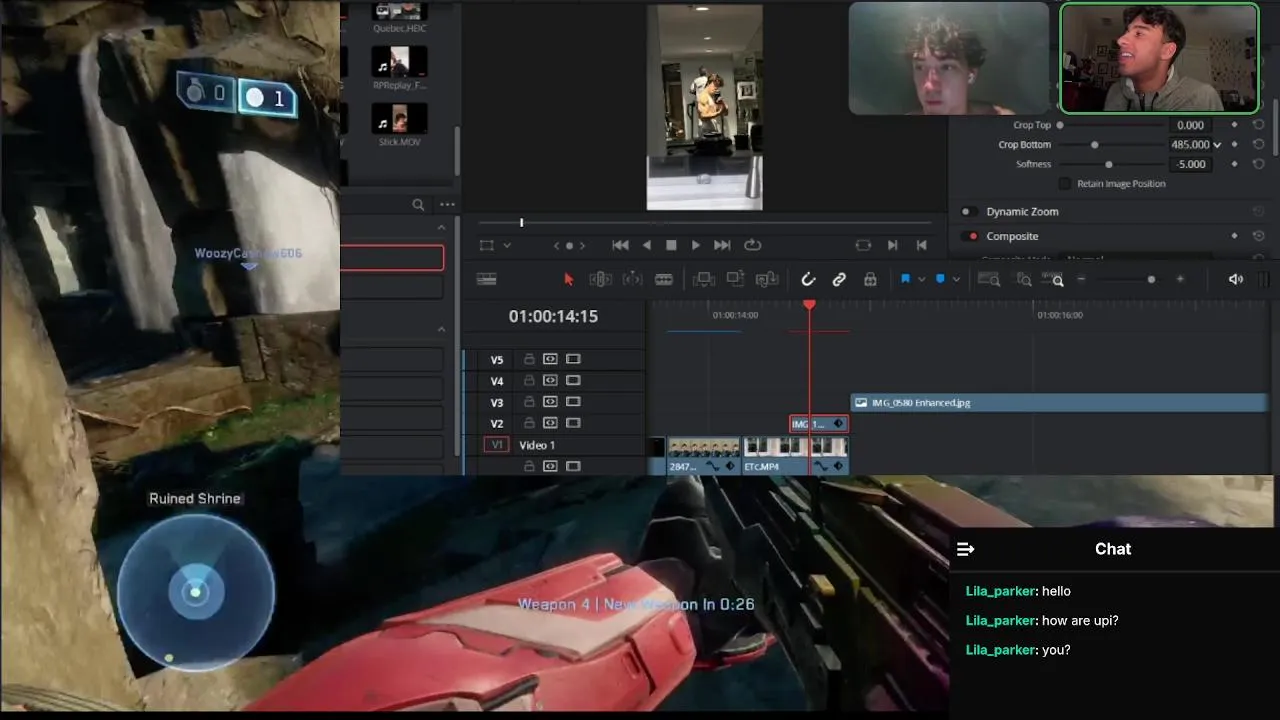This screenshot has width=1280, height=720.
Task: Select the IMG_0580 Enhanced.jpg clip
Action: [x=1059, y=403]
